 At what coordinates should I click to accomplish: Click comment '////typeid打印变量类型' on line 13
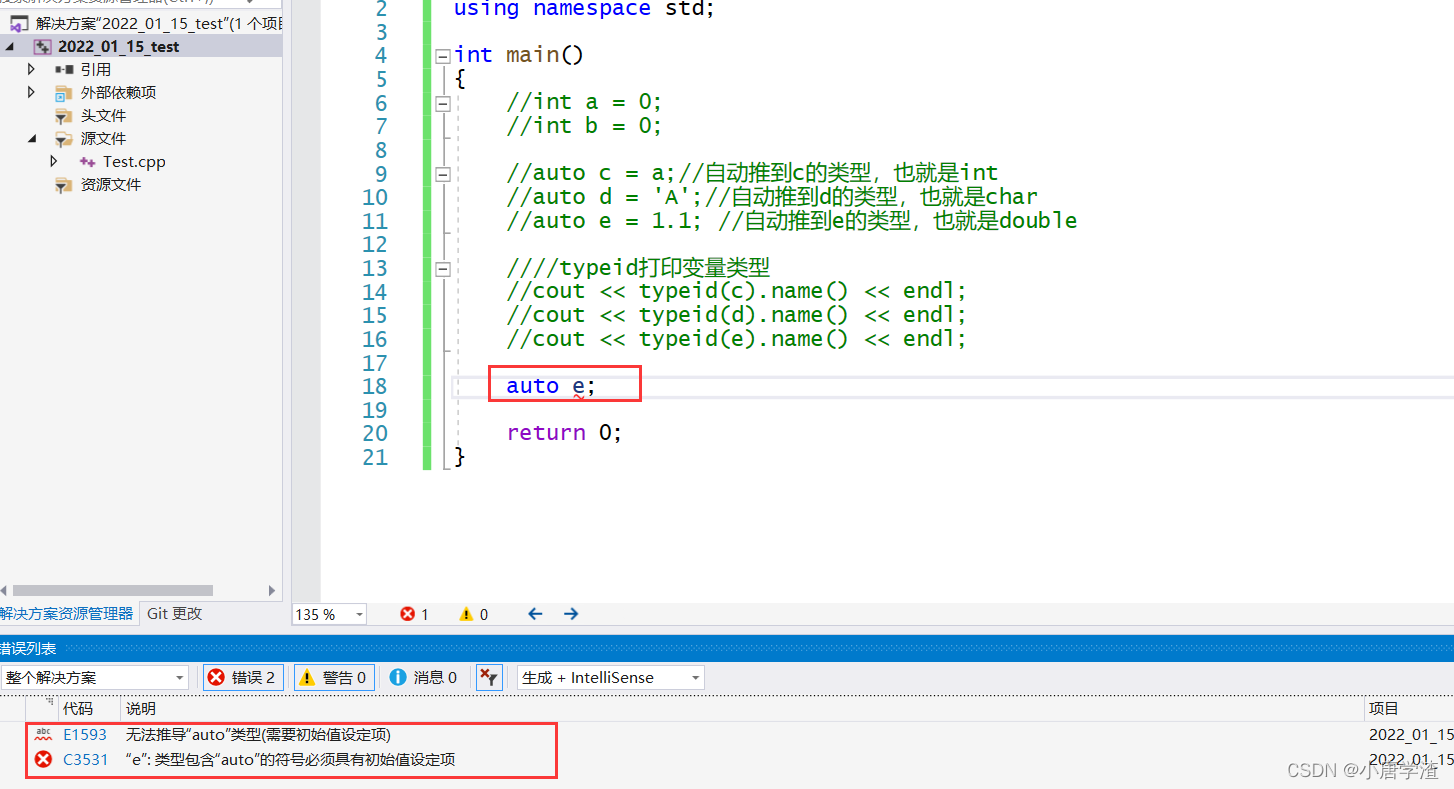(638, 268)
